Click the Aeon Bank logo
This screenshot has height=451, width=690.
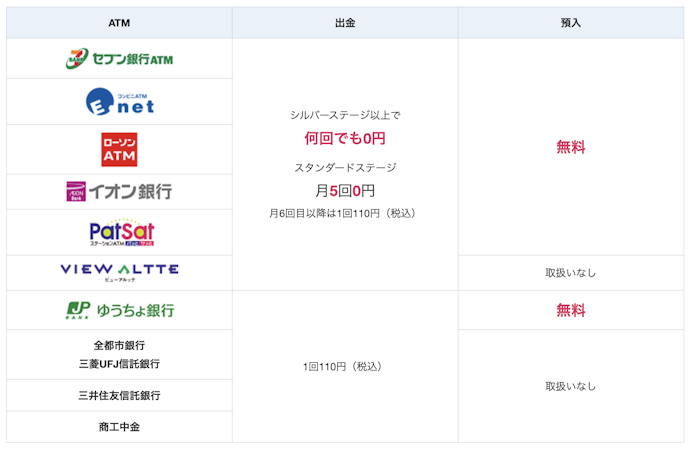pos(119,191)
